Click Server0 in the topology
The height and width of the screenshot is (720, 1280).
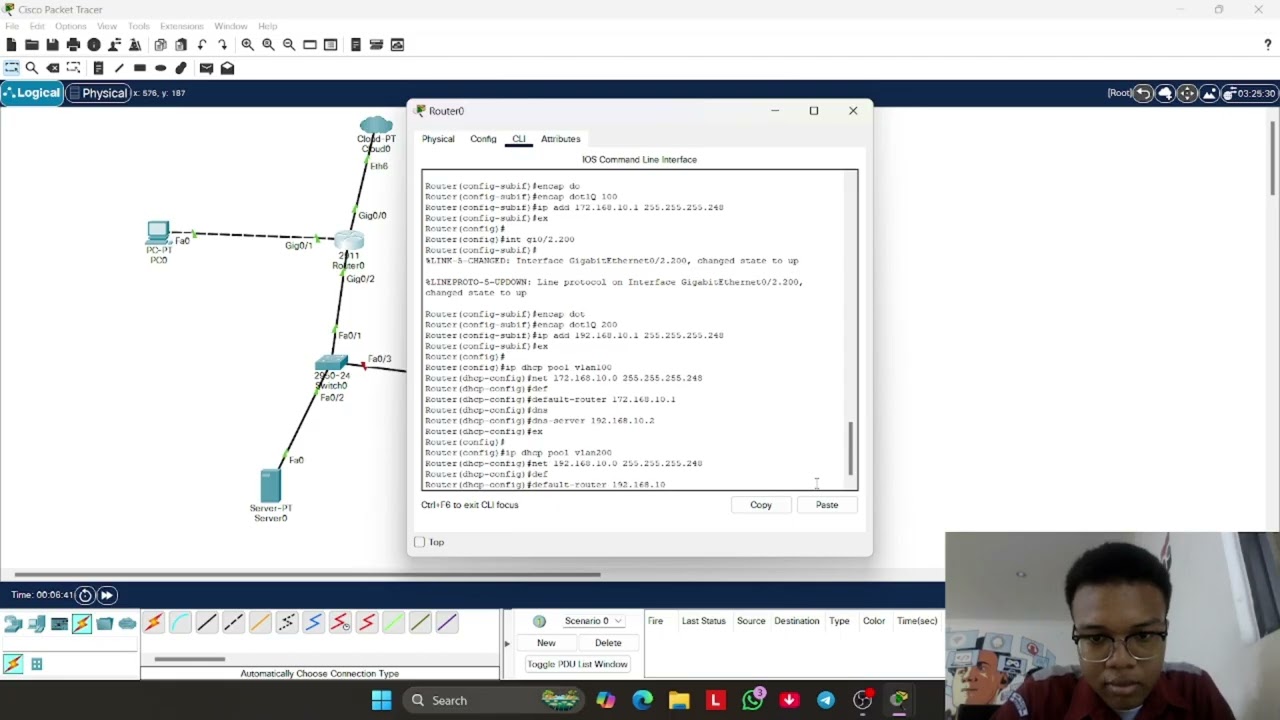coord(270,486)
